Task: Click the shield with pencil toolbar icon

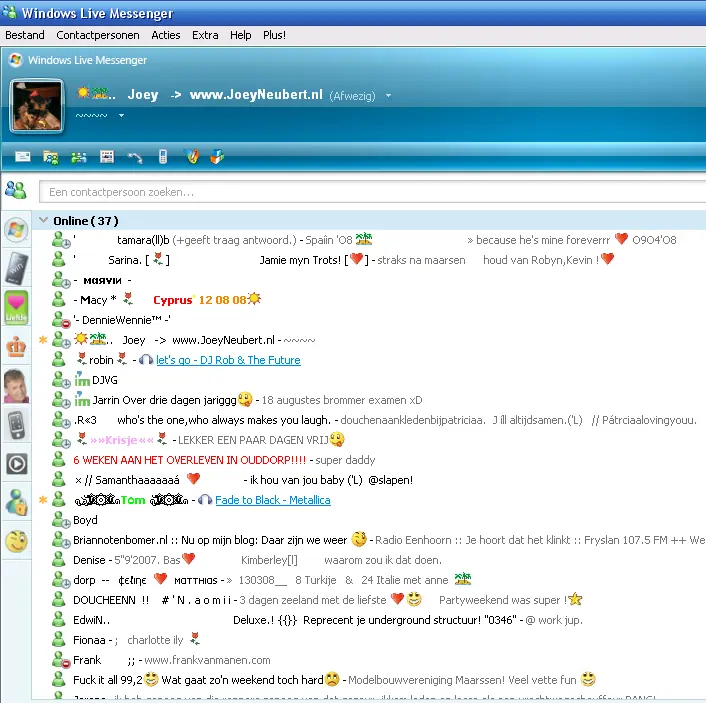Action: pyautogui.click(x=192, y=156)
